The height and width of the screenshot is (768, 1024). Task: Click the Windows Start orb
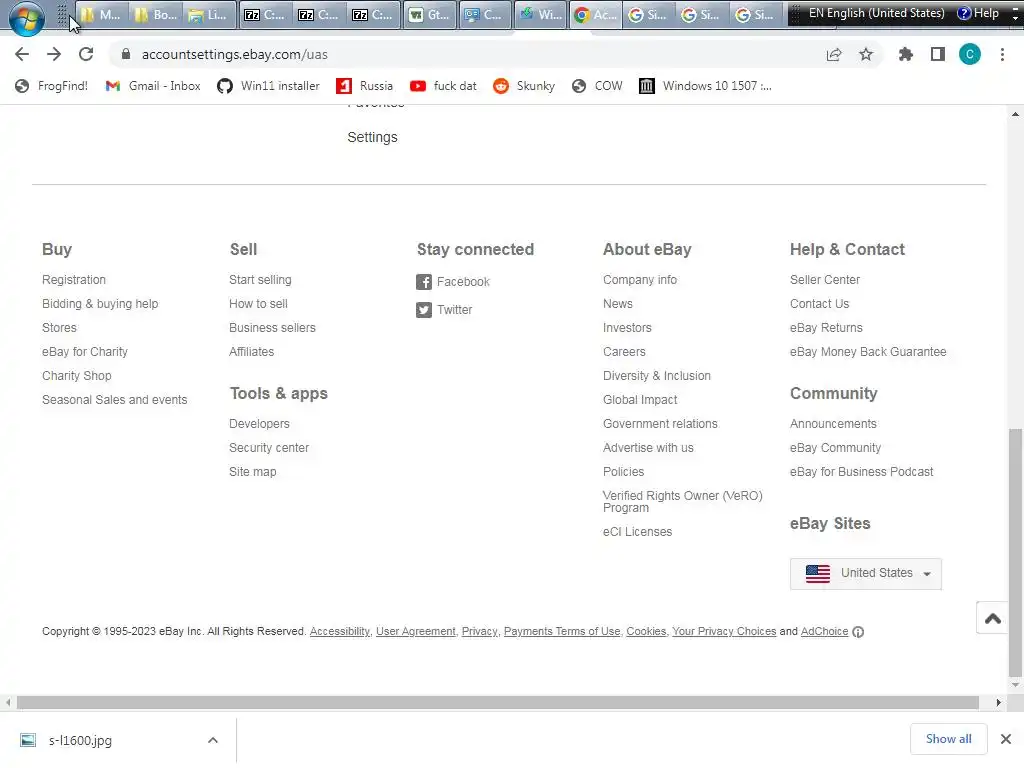27,17
